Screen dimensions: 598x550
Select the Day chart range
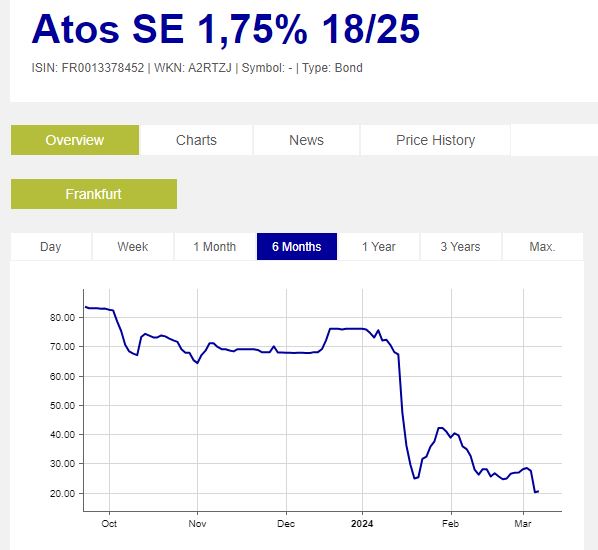[x=51, y=246]
